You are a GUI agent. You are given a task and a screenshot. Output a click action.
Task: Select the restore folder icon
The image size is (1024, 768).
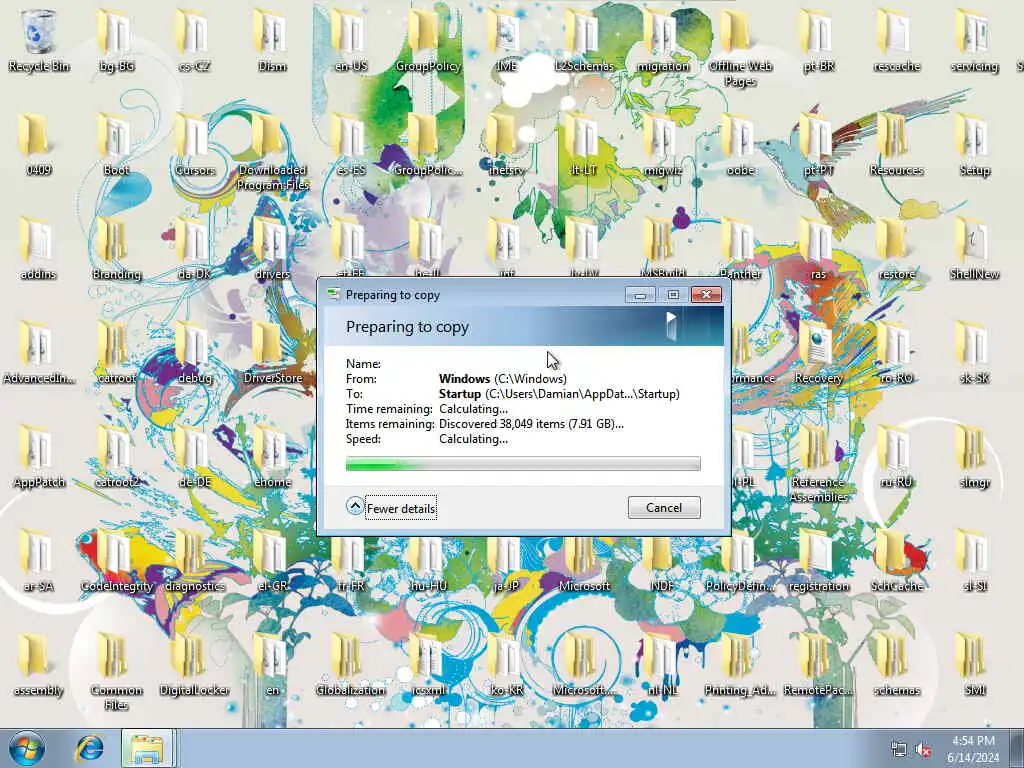pyautogui.click(x=897, y=248)
